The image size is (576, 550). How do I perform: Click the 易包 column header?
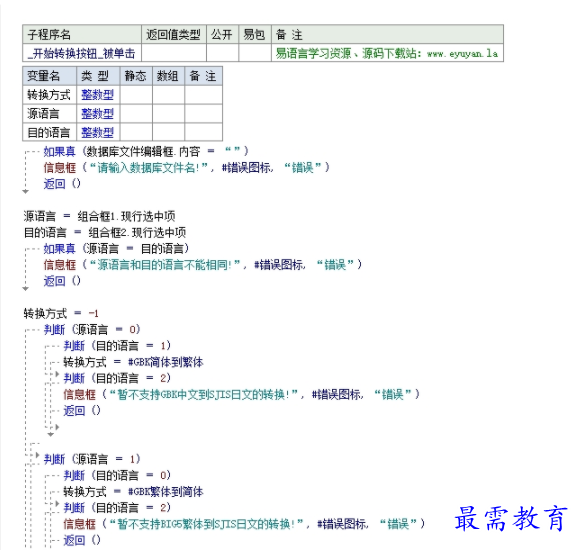[255, 35]
